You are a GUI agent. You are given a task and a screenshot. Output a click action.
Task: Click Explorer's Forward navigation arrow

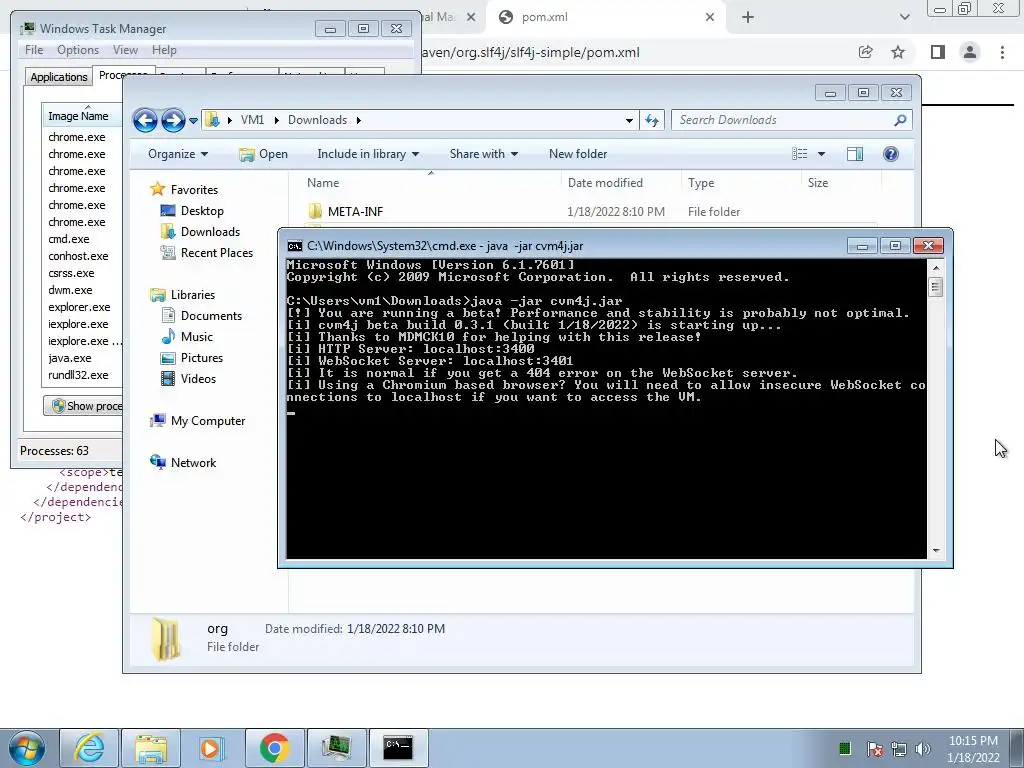[173, 120]
